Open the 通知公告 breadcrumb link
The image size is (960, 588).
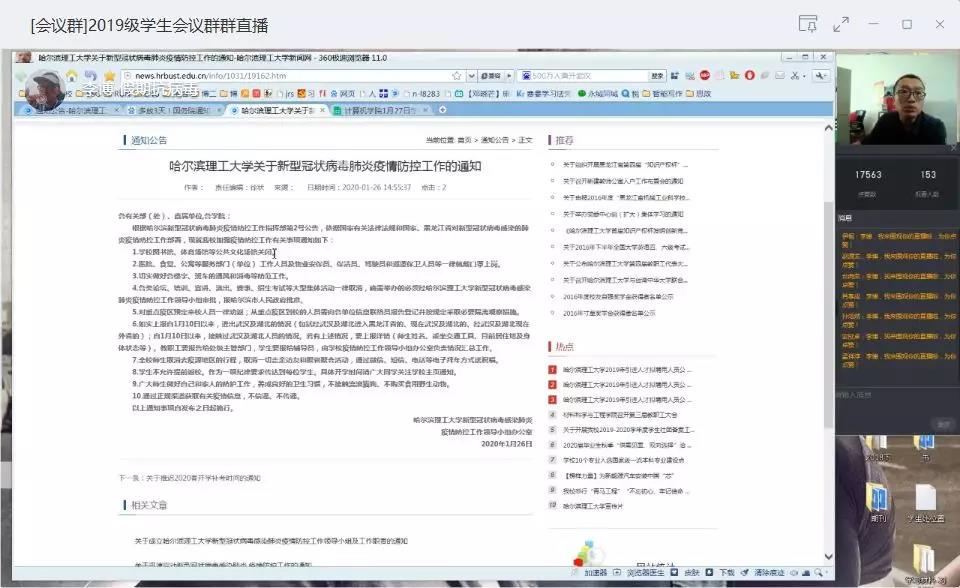click(x=496, y=140)
